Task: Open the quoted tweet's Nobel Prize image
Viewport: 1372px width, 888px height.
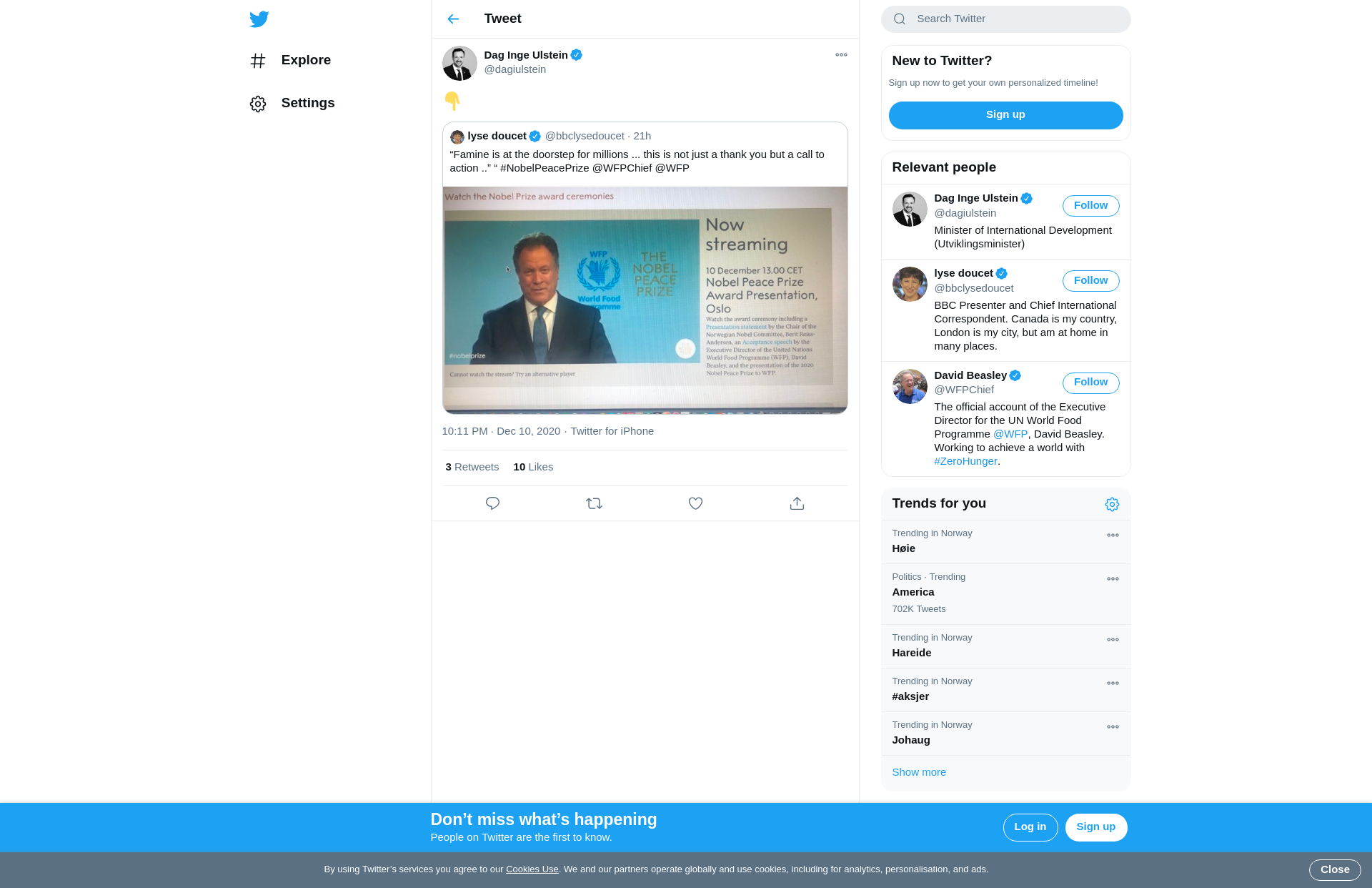Action: click(x=645, y=300)
